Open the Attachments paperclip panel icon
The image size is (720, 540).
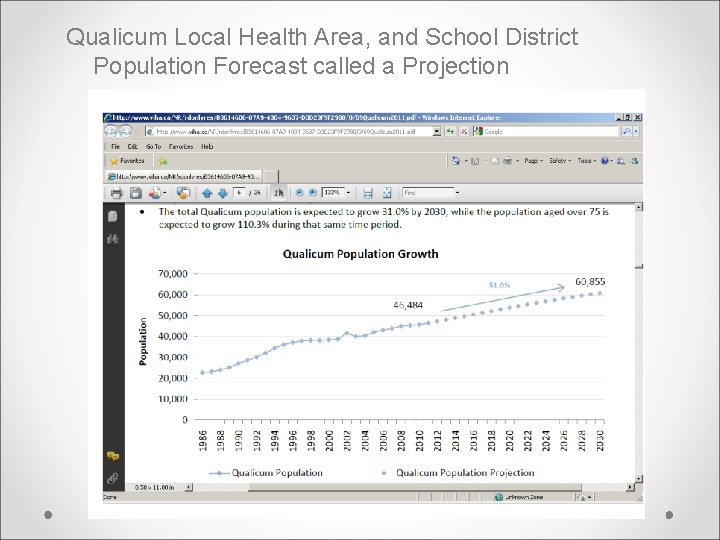click(x=113, y=478)
